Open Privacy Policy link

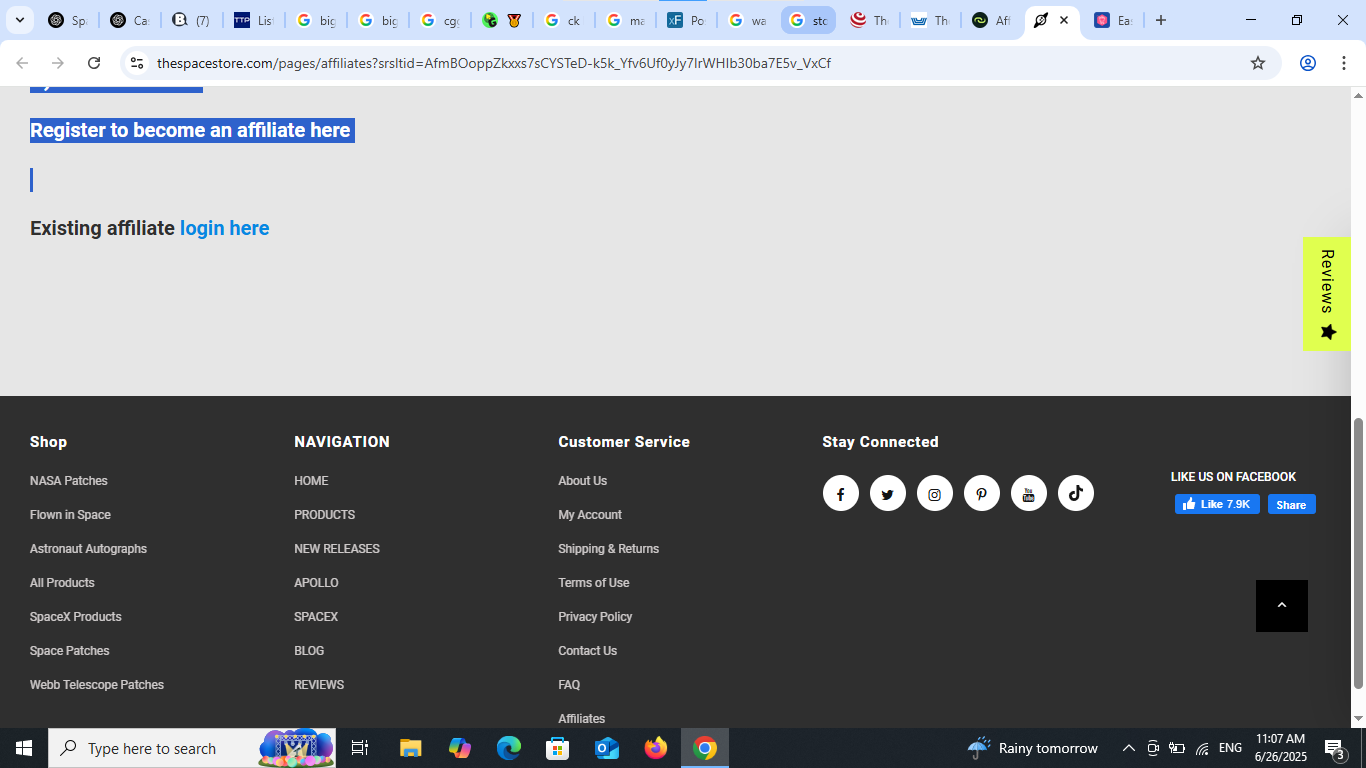(x=595, y=617)
